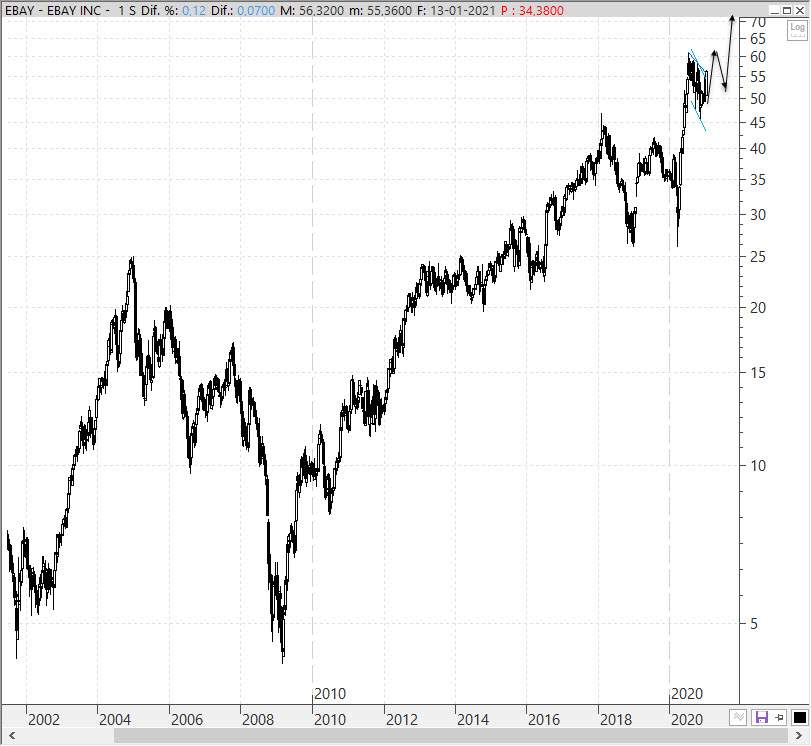Screen dimensions: 811x746
Task: Click the 2016 year label
Action: click(x=544, y=720)
